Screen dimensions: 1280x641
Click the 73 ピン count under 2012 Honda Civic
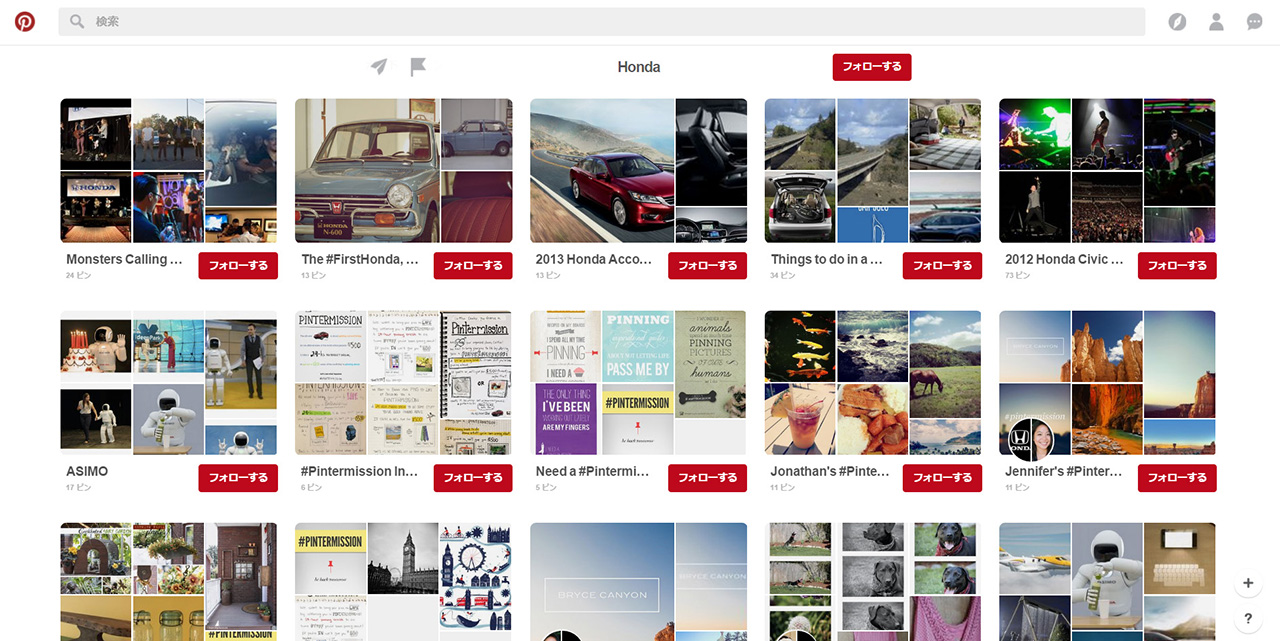tap(1018, 275)
